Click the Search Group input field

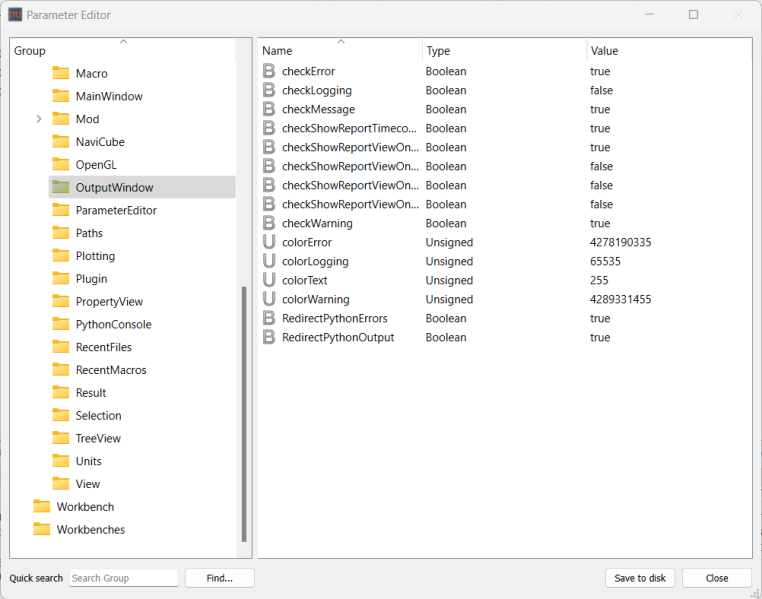[x=123, y=578]
